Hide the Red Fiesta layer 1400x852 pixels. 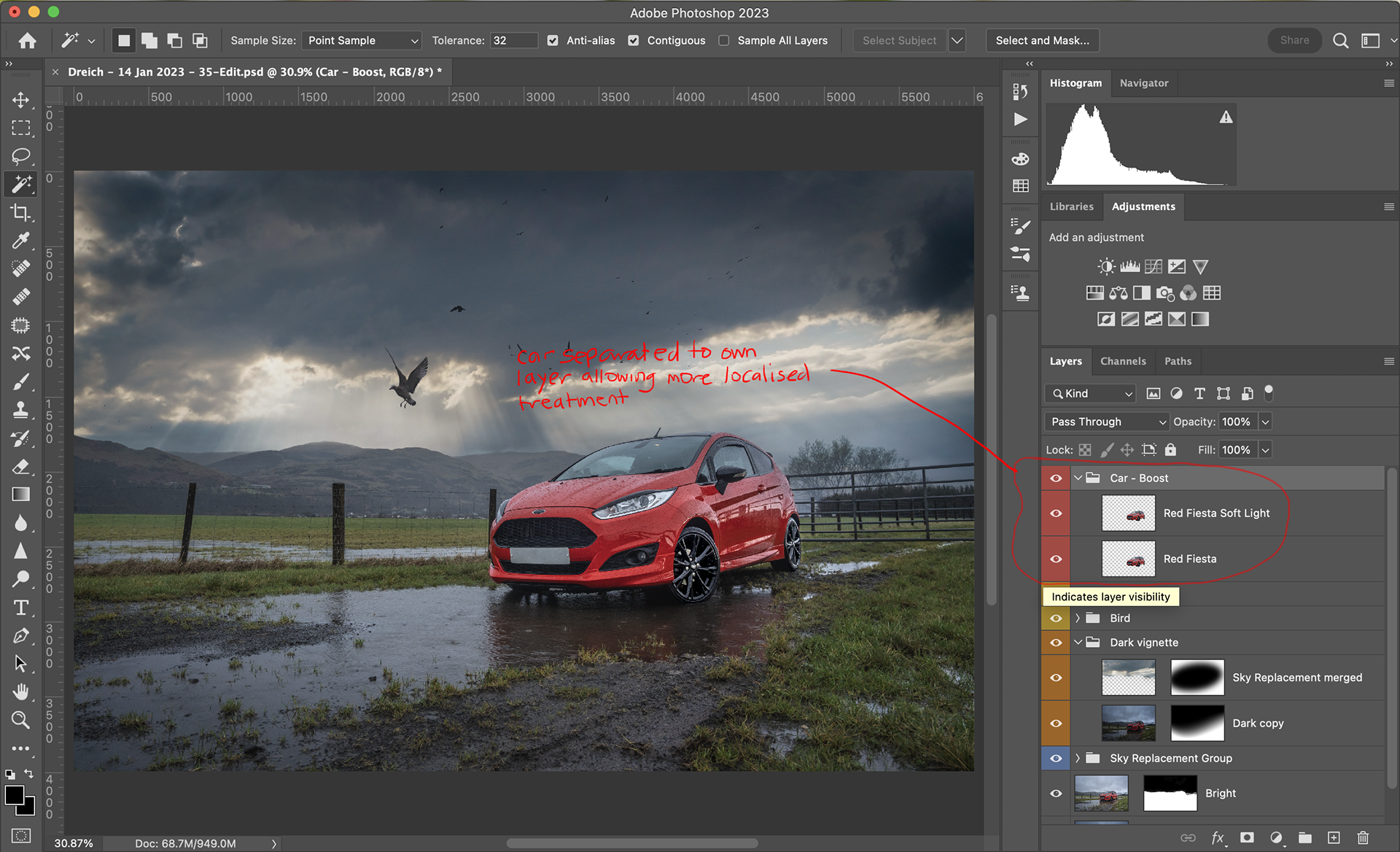[x=1056, y=559]
